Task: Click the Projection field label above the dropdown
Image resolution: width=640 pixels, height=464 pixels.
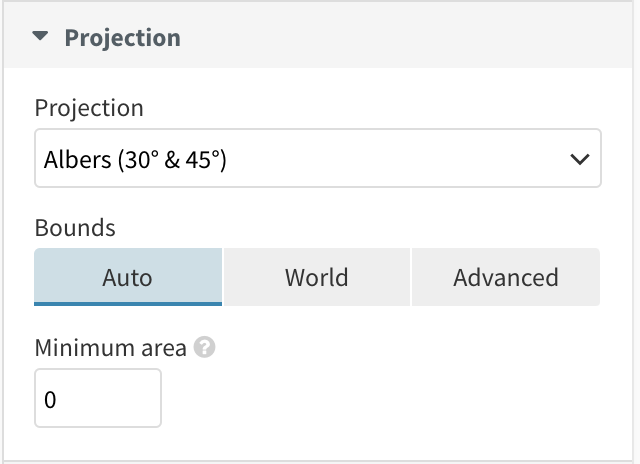Action: (89, 108)
